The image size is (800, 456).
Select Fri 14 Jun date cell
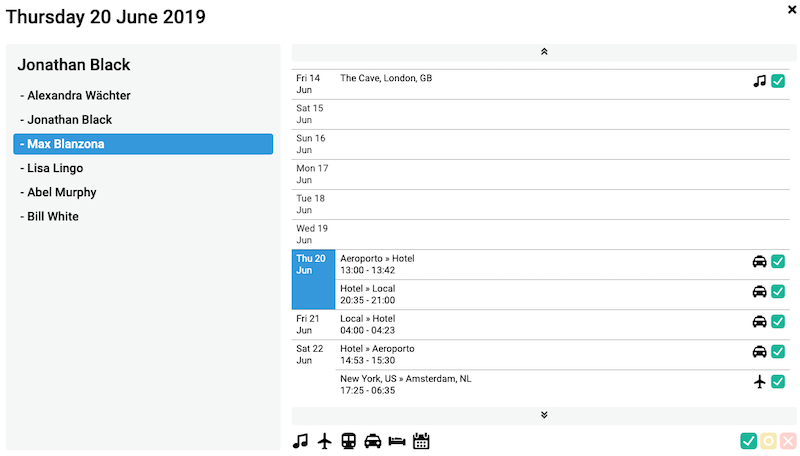[313, 84]
